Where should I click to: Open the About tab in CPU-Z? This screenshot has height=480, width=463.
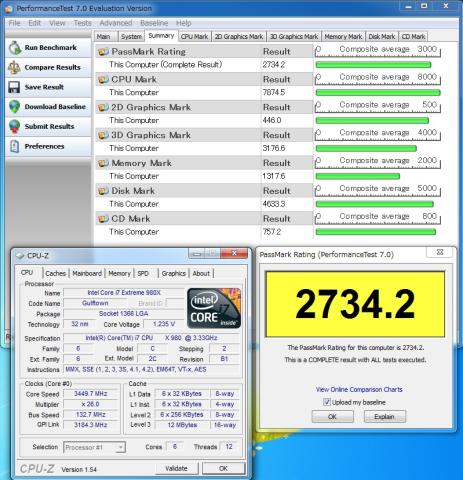coord(201,273)
